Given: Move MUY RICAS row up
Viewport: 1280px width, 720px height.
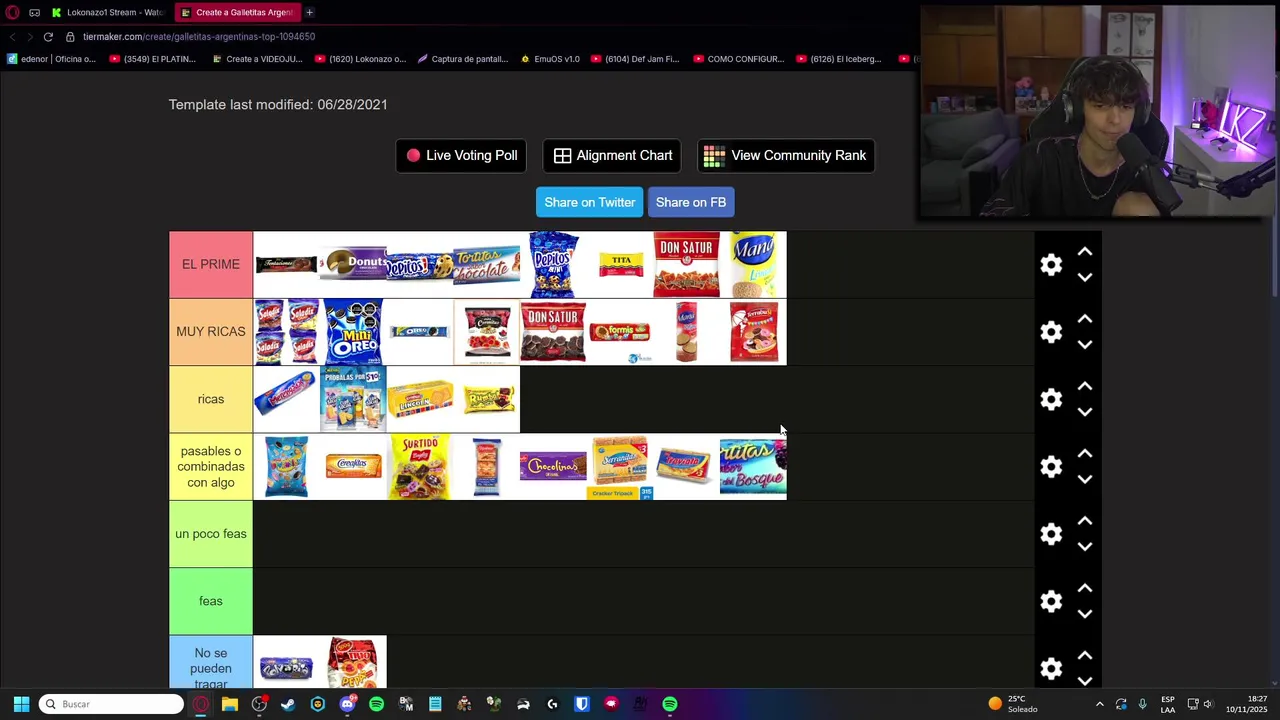Looking at the screenshot, I should tap(1085, 318).
